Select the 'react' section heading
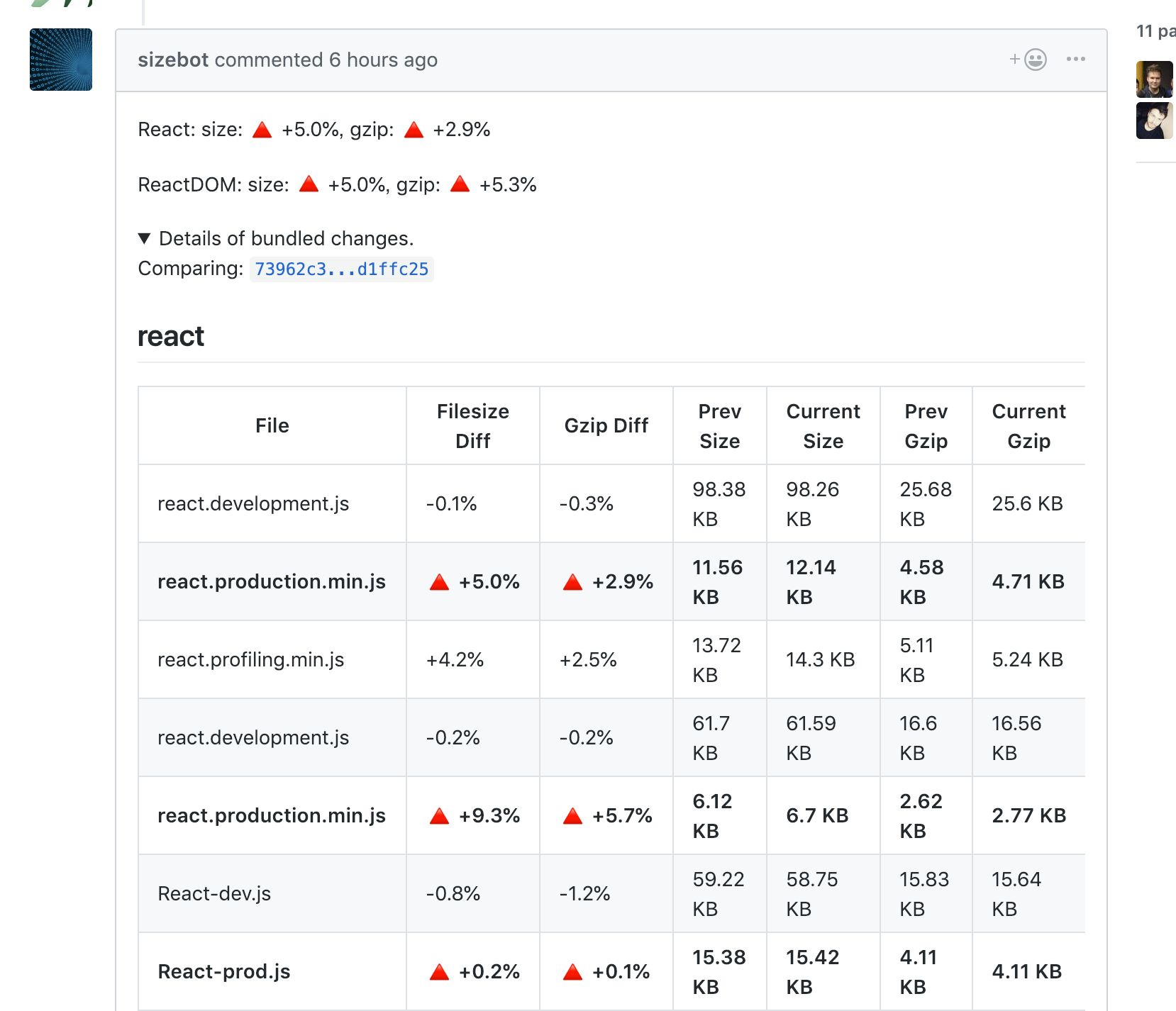 (171, 336)
